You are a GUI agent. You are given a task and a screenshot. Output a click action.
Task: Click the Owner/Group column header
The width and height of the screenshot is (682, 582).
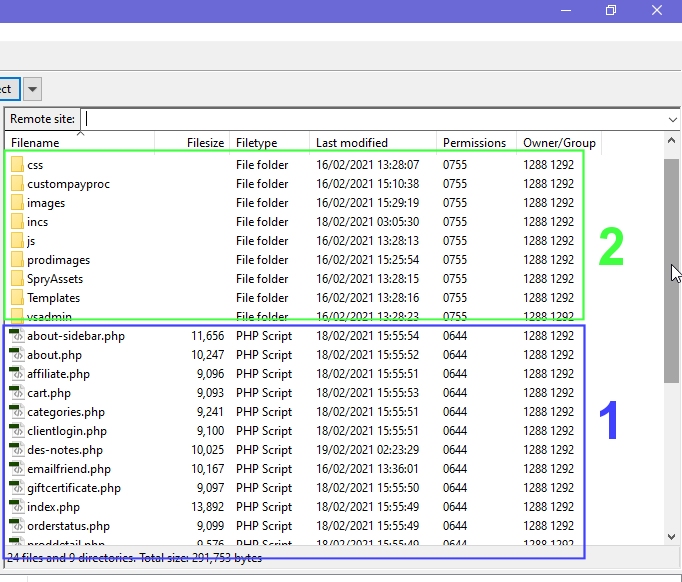click(559, 143)
